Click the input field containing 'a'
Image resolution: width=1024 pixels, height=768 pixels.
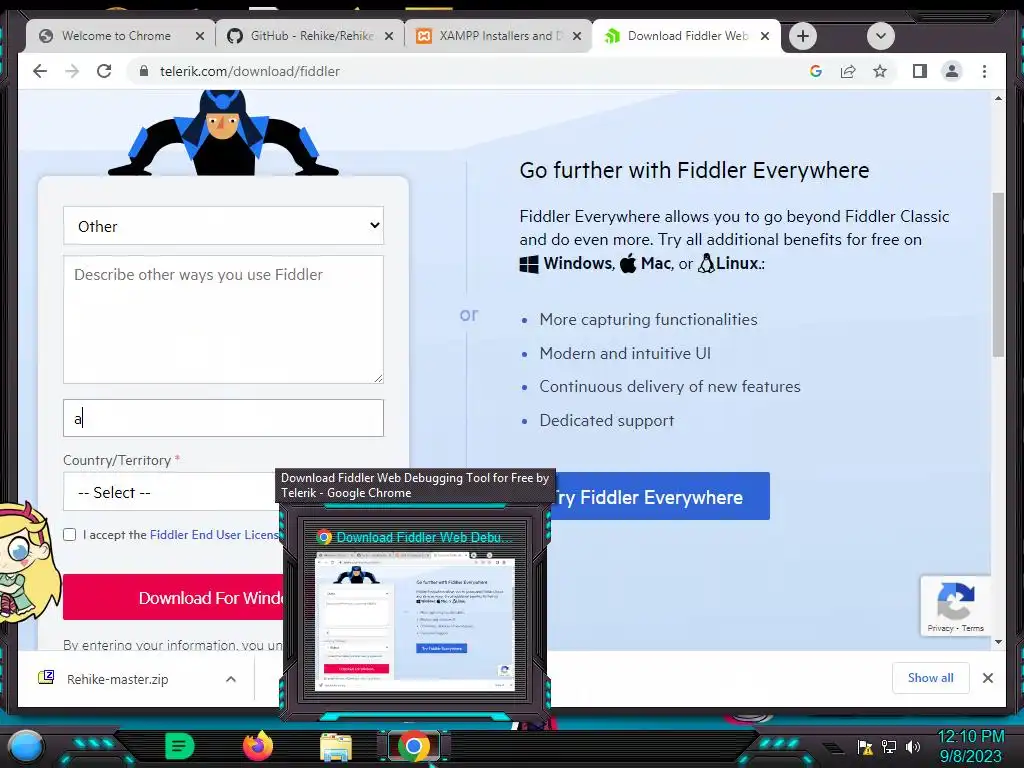[x=223, y=418]
